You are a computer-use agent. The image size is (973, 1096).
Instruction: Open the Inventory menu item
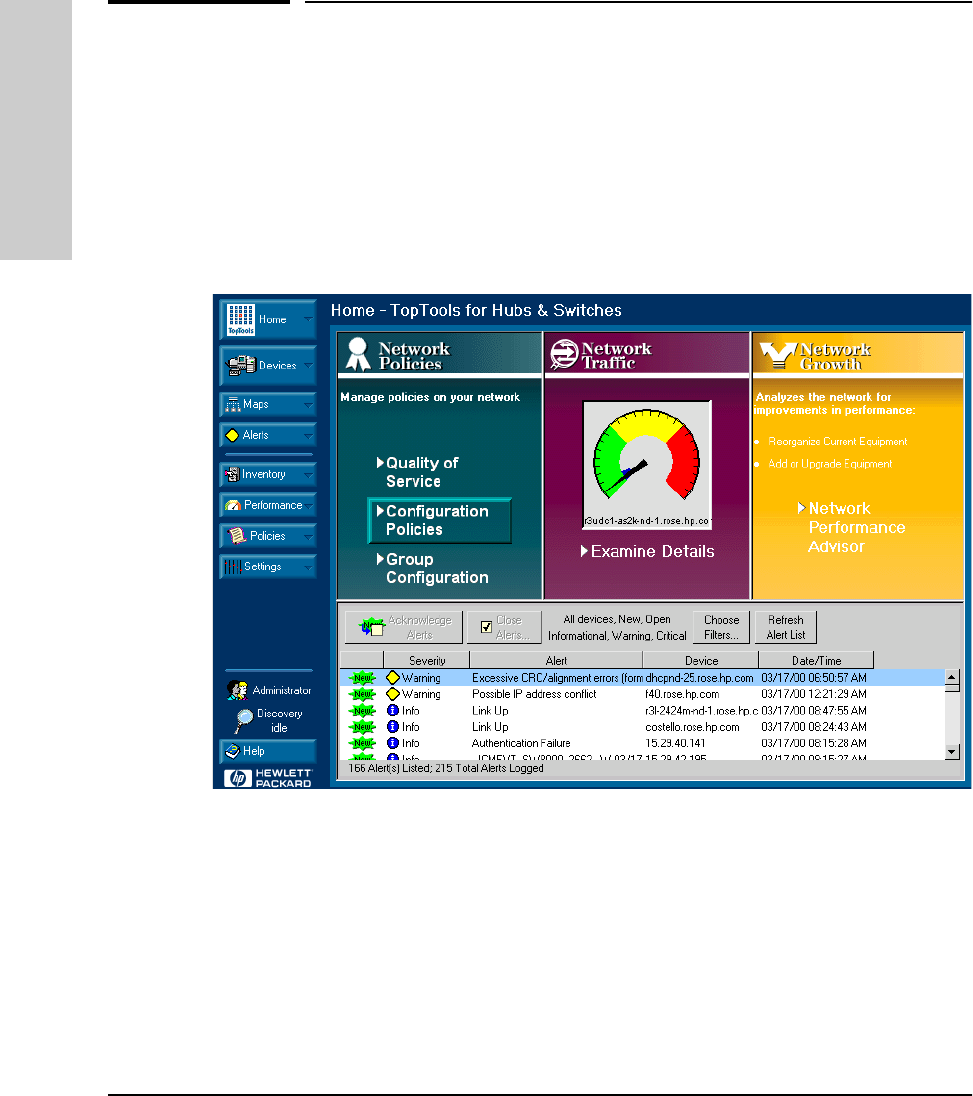pos(262,475)
